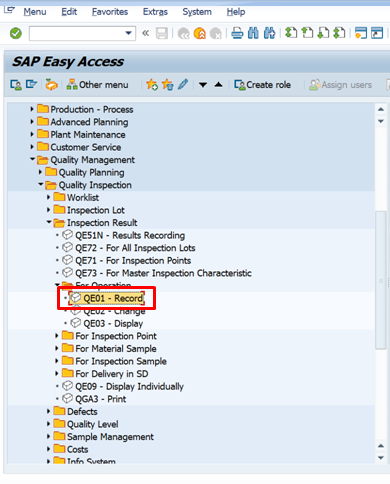
Task: Select QE71 - For Inspection Points
Action: point(133,261)
